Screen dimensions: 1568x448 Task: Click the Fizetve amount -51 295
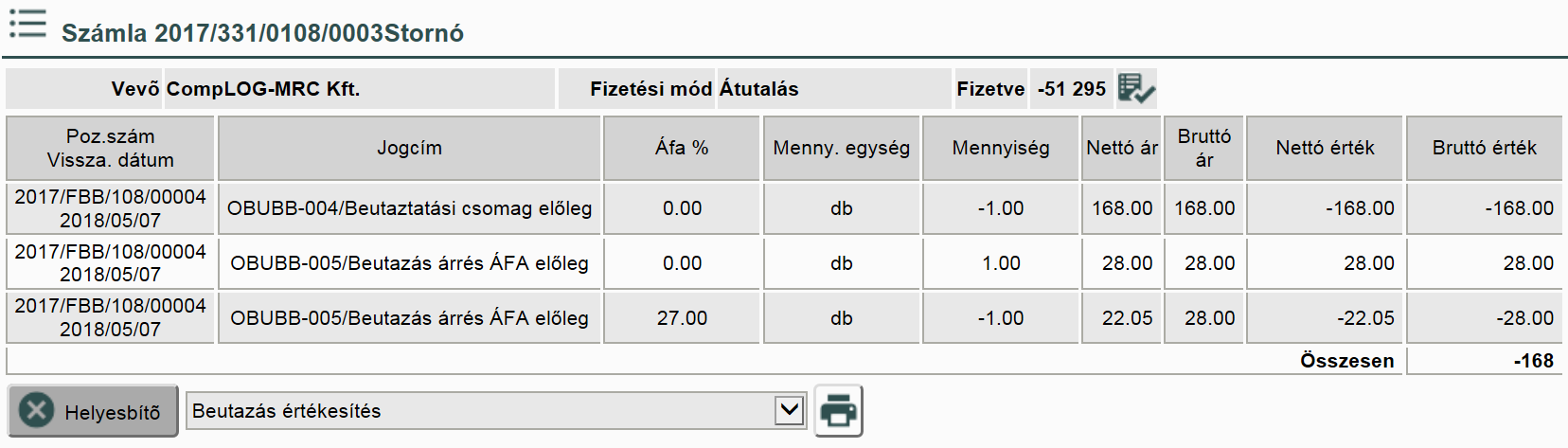(x=1071, y=89)
